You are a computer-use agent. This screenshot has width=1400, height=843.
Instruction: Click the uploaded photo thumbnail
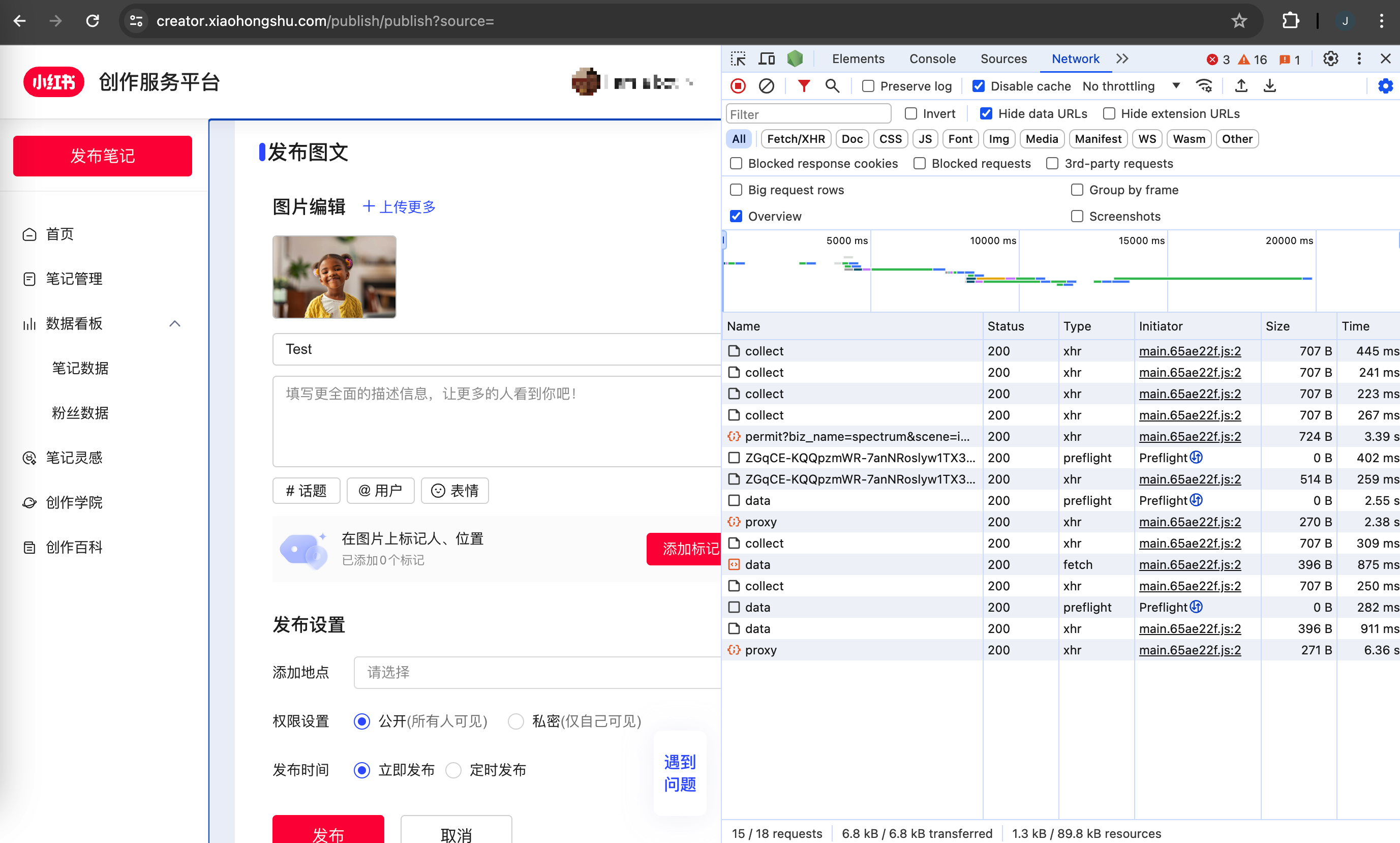(x=334, y=276)
